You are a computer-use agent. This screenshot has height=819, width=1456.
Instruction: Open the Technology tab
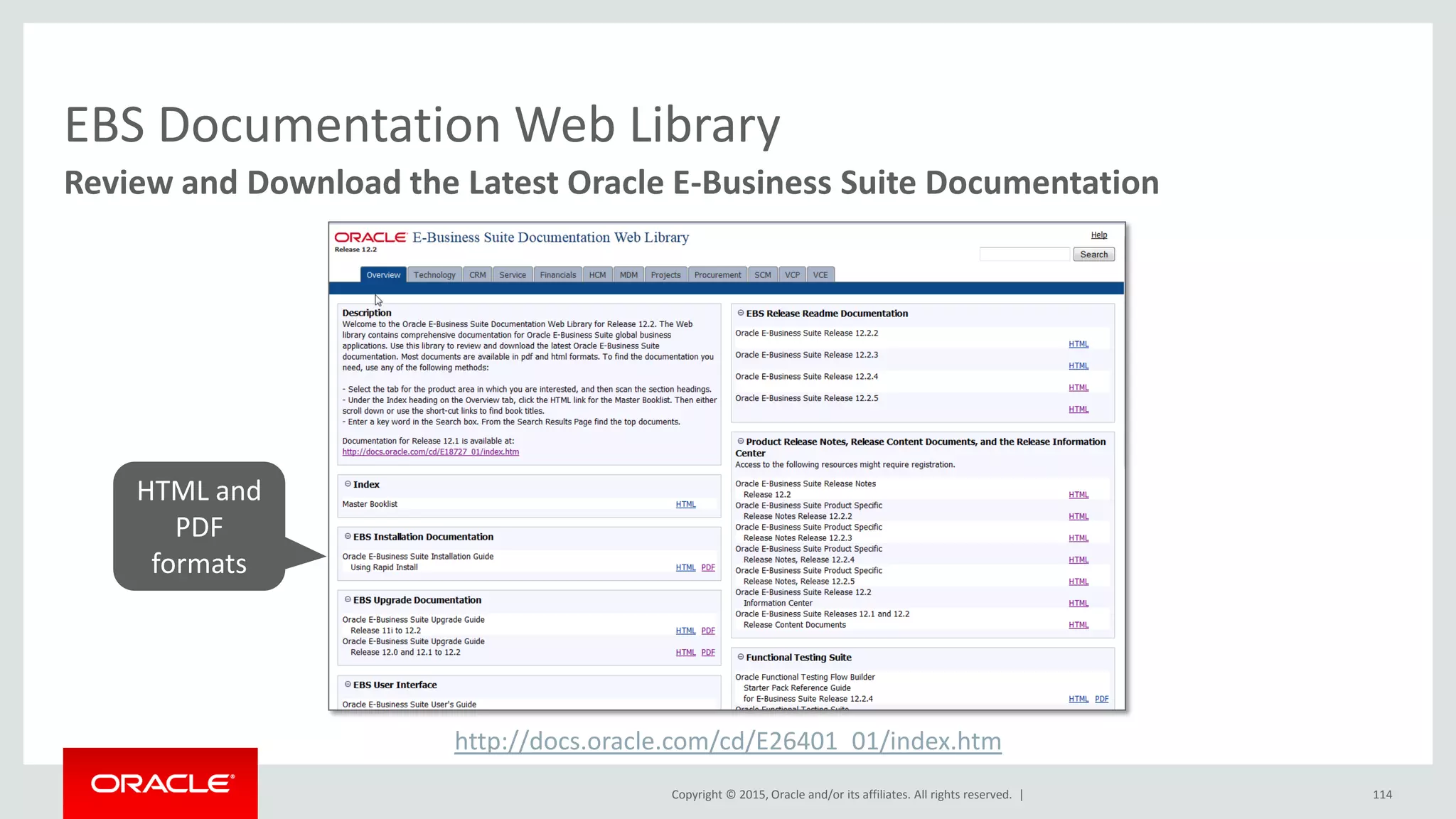tap(434, 275)
